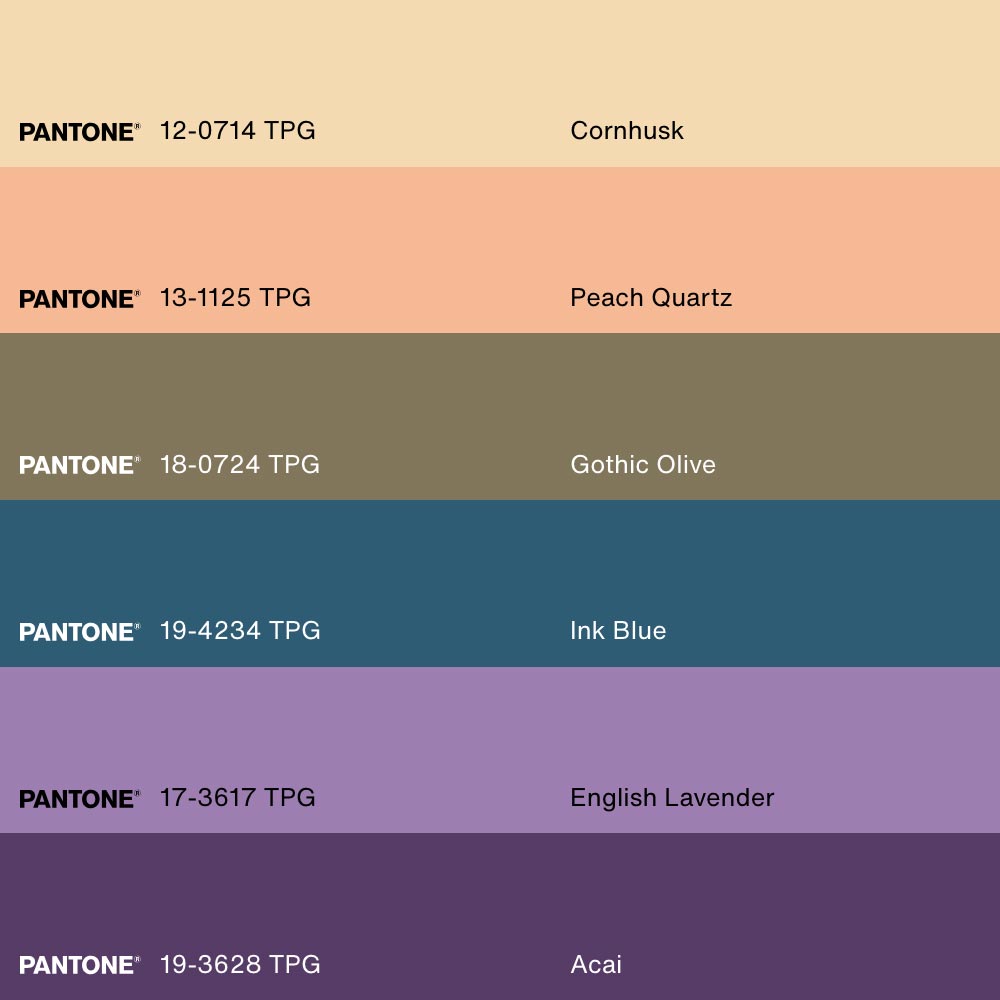This screenshot has width=1000, height=1000.
Task: Click the code 19-4234 TPG
Action: click(x=240, y=630)
